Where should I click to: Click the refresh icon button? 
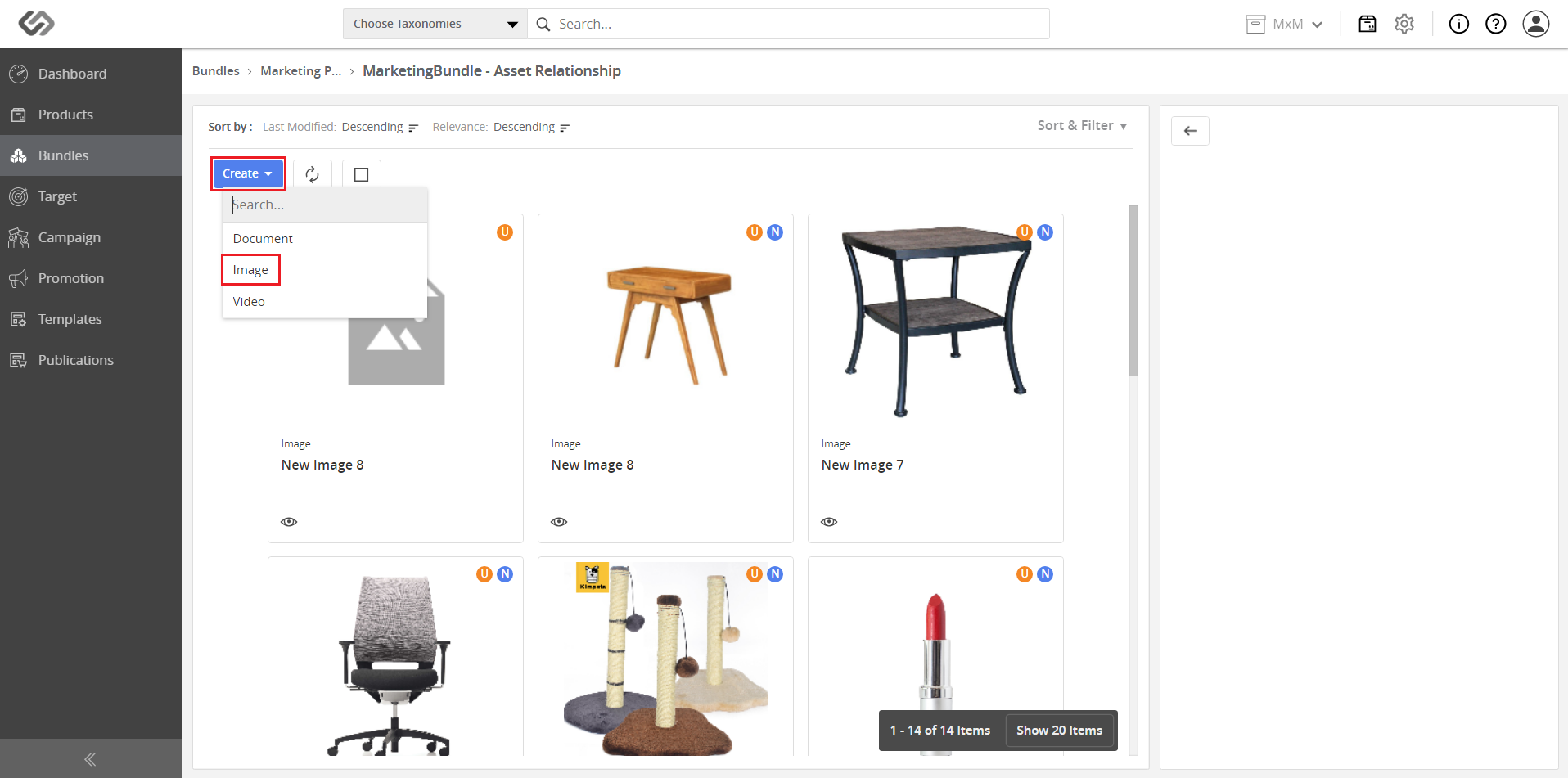(313, 174)
